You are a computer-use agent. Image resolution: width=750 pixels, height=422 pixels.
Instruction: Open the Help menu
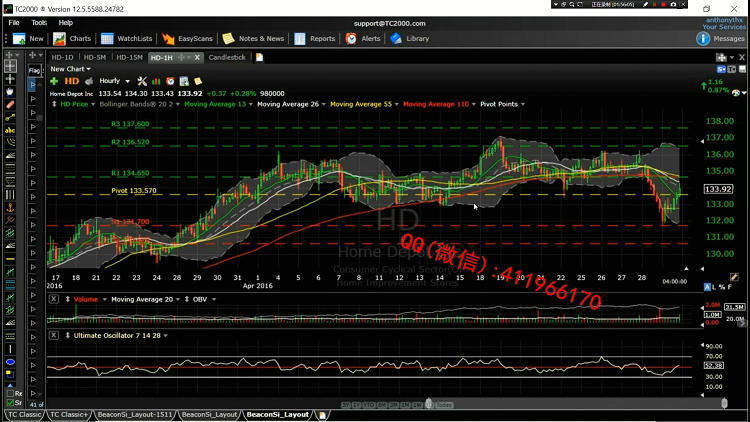66,22
